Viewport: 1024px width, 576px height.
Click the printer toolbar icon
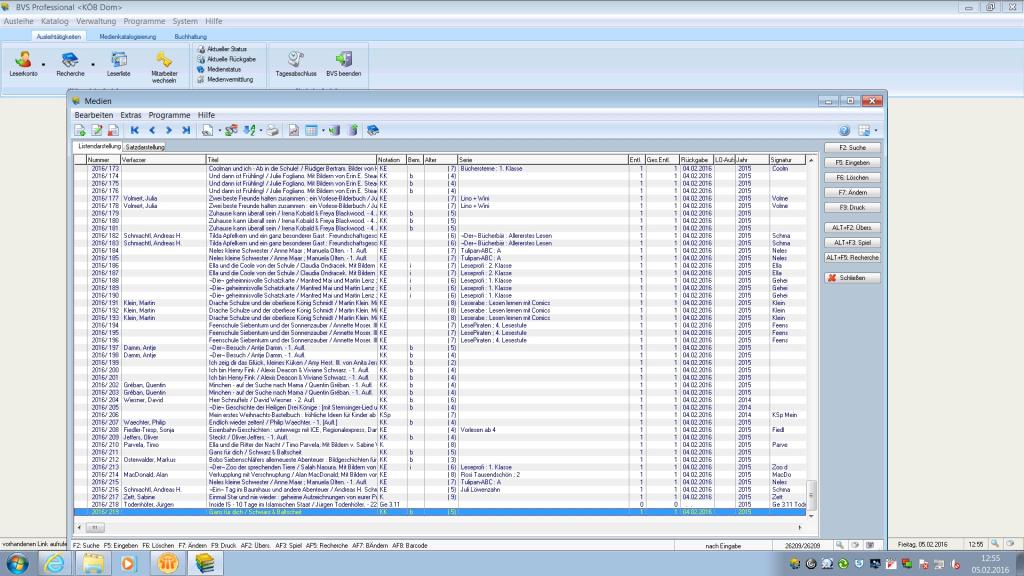tap(272, 131)
